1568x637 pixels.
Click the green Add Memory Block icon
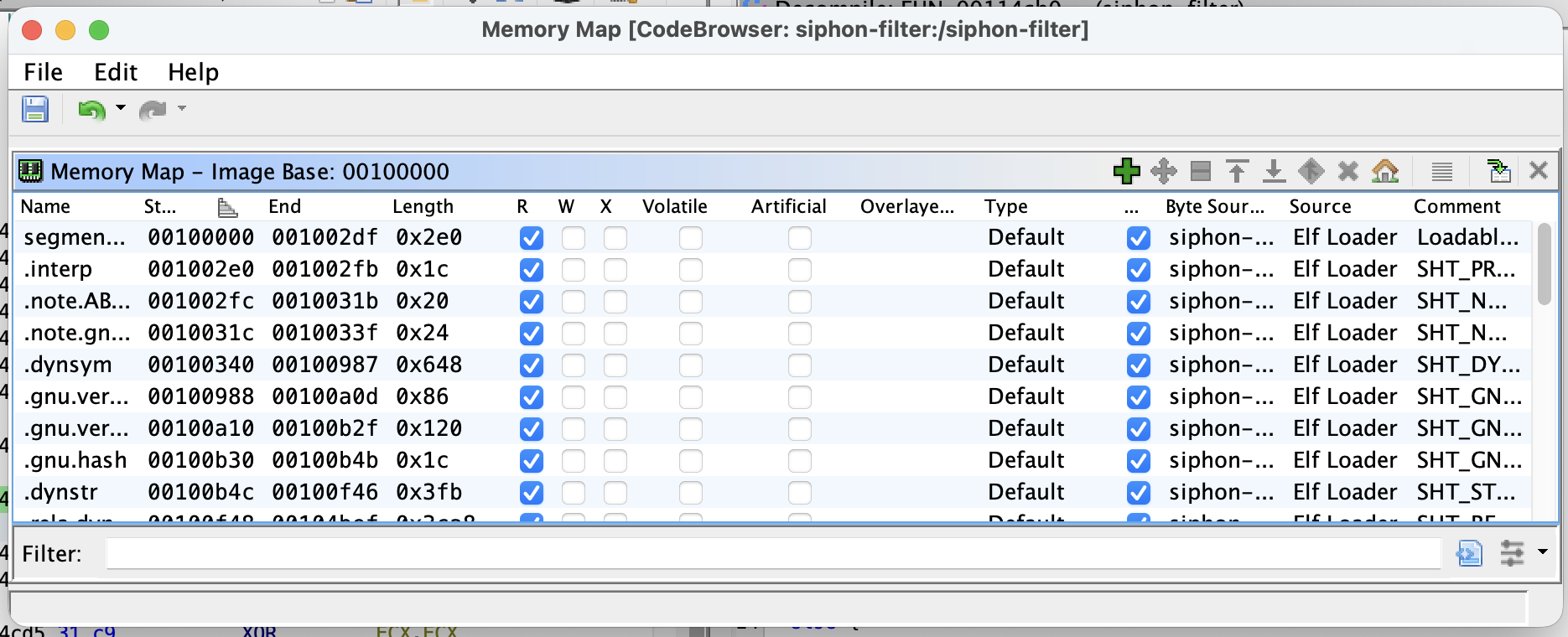(1127, 171)
